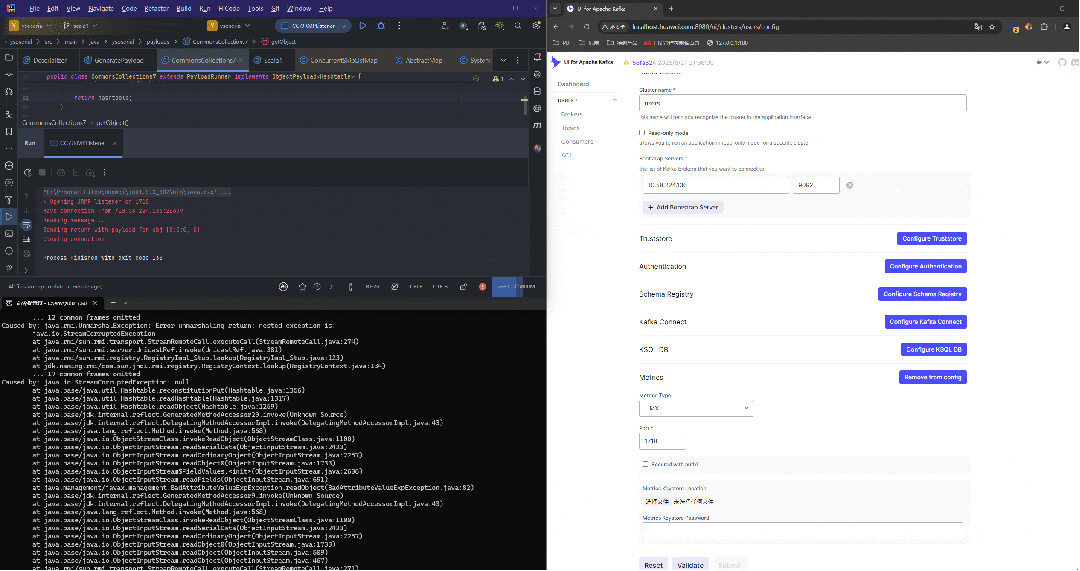Click the bootstrap server port field

pyautogui.click(x=816, y=185)
